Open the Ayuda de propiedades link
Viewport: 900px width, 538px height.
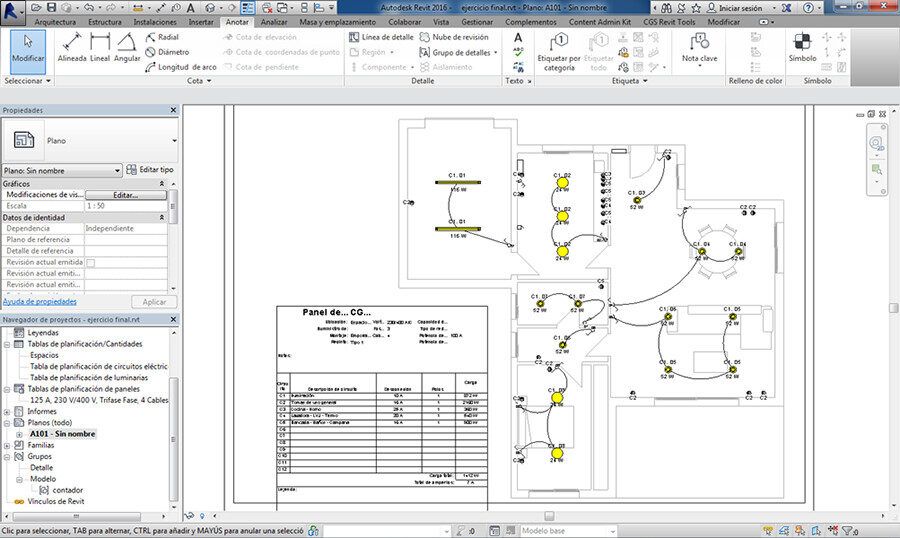coord(39,301)
